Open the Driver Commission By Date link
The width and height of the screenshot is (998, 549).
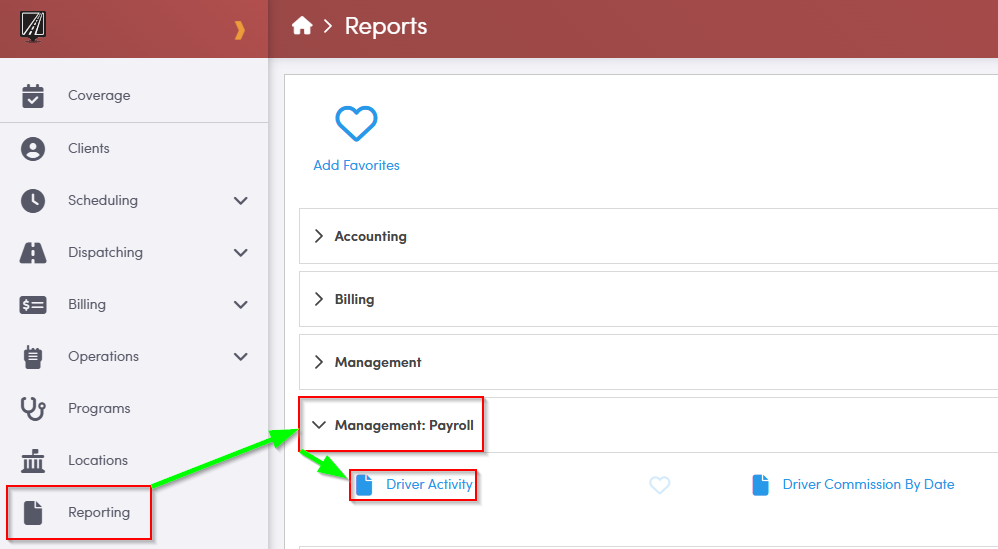click(868, 485)
